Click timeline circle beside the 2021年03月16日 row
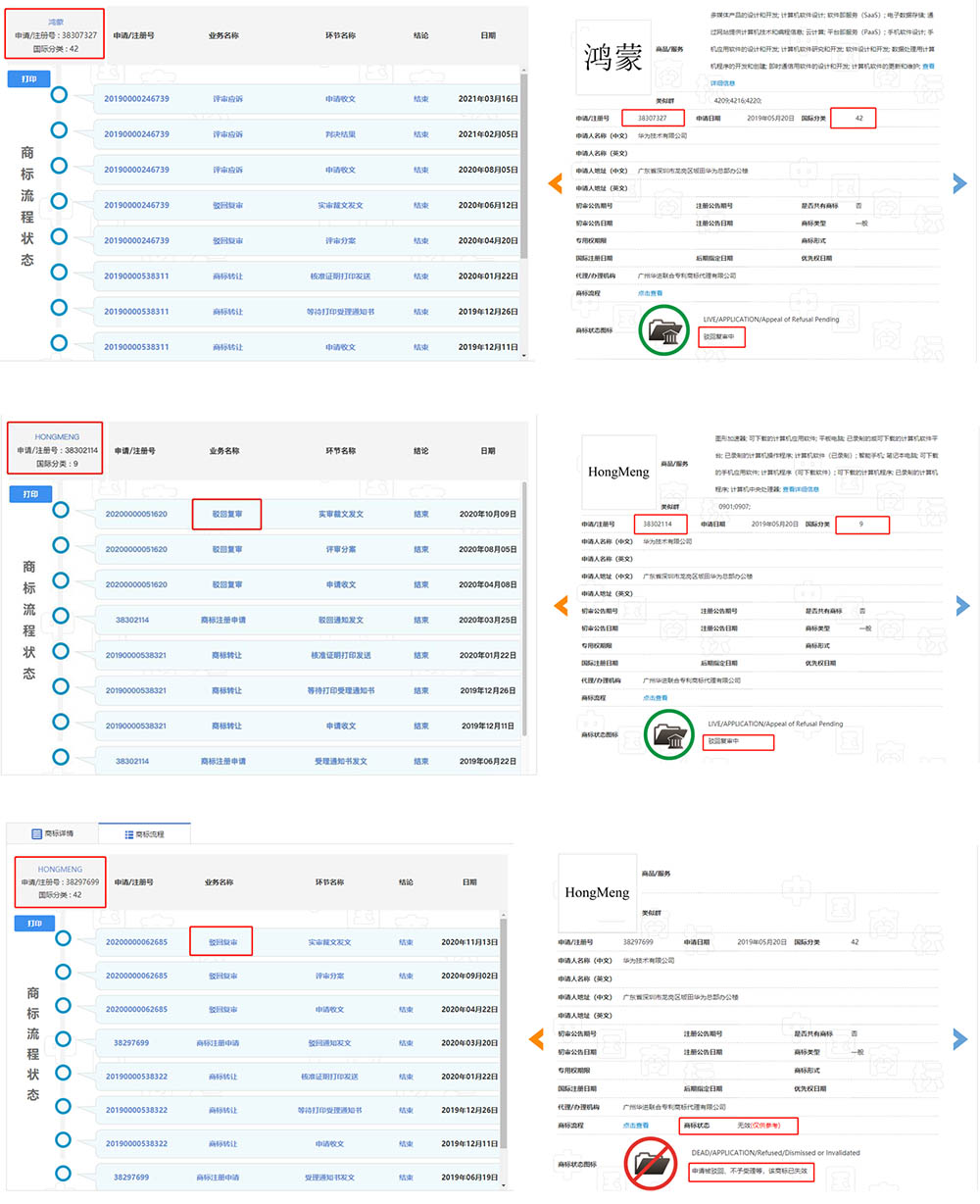 click(x=59, y=95)
